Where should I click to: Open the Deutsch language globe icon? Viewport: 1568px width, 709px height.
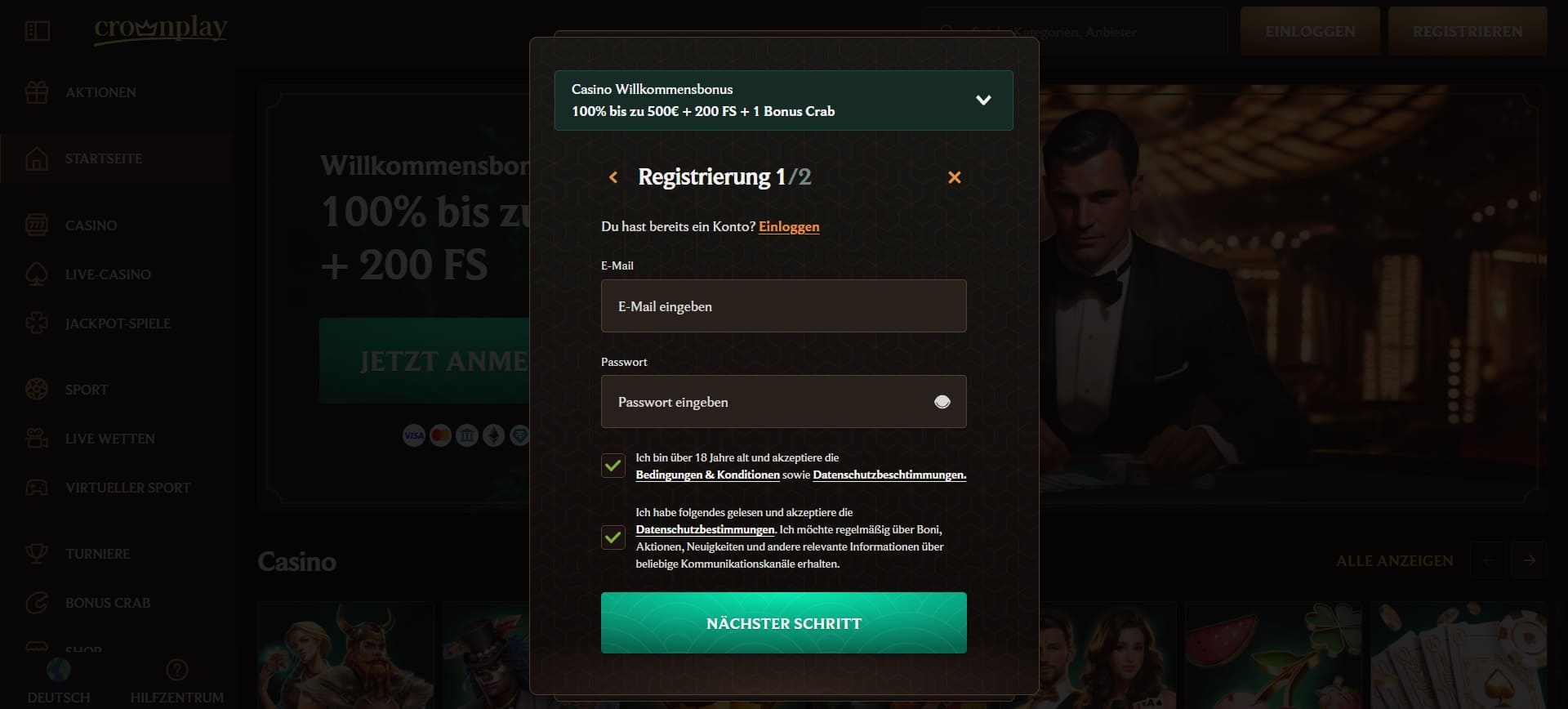59,671
